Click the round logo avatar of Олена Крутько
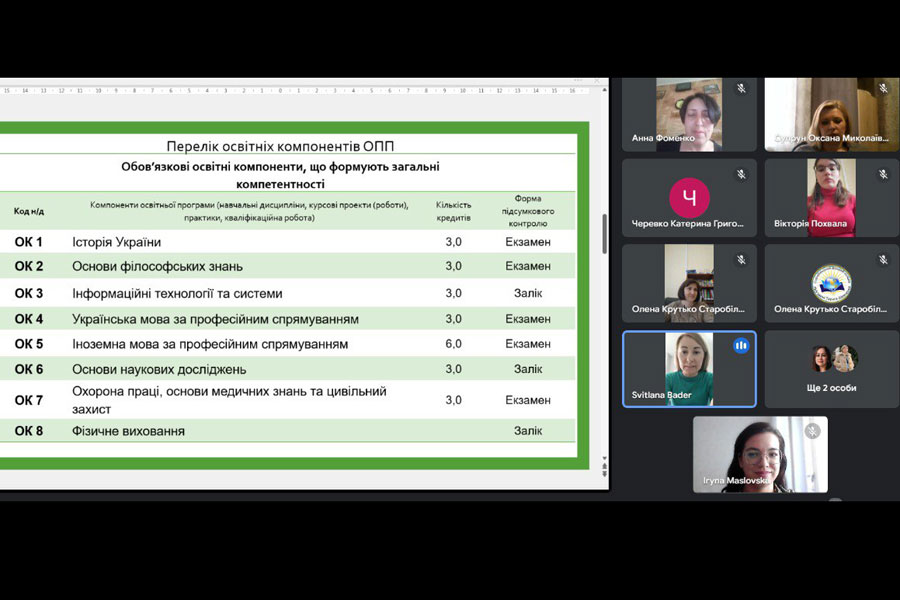 (831, 284)
